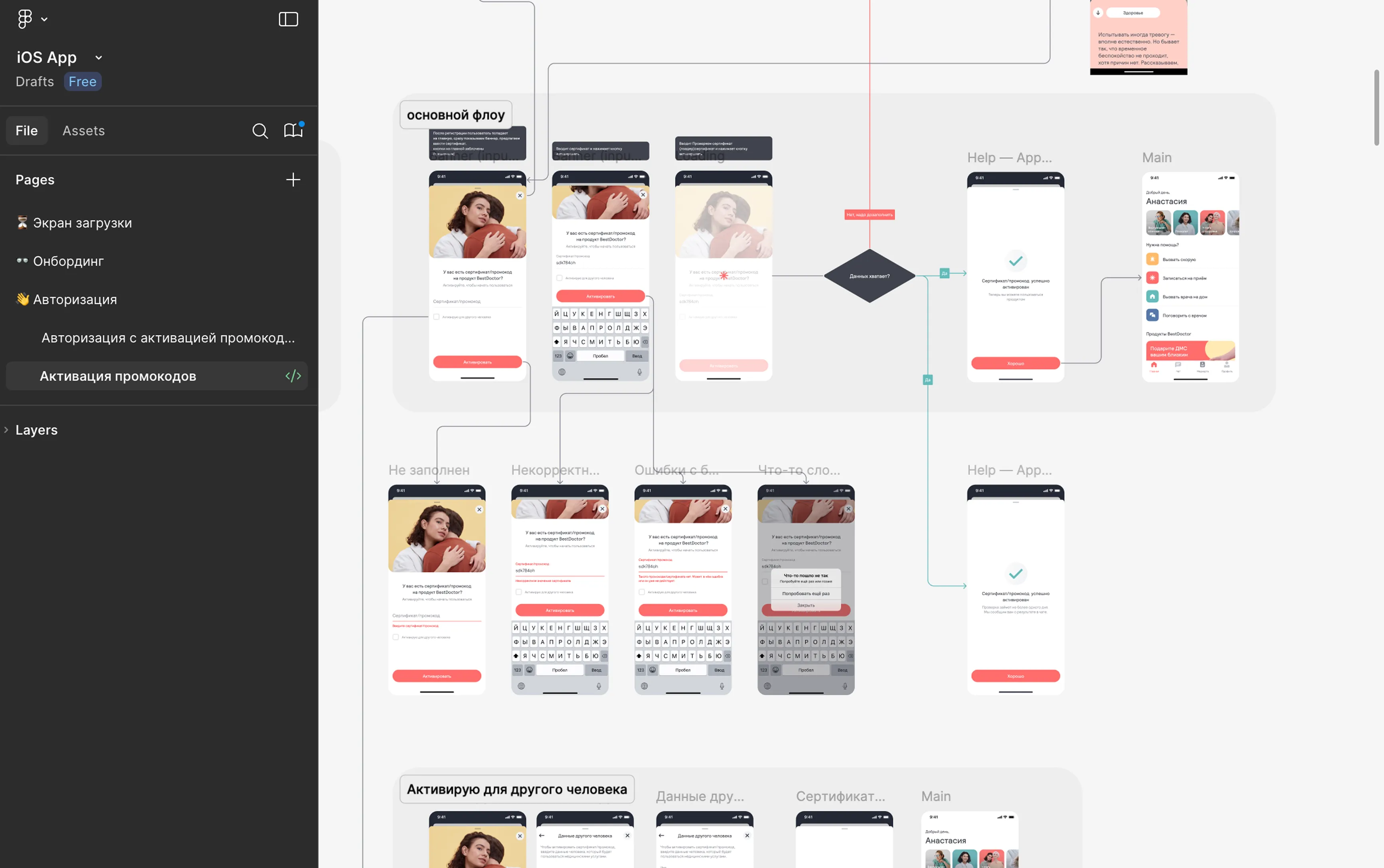Add a new page with the plus icon
Viewport: 1384px width, 868px height.
tap(293, 180)
